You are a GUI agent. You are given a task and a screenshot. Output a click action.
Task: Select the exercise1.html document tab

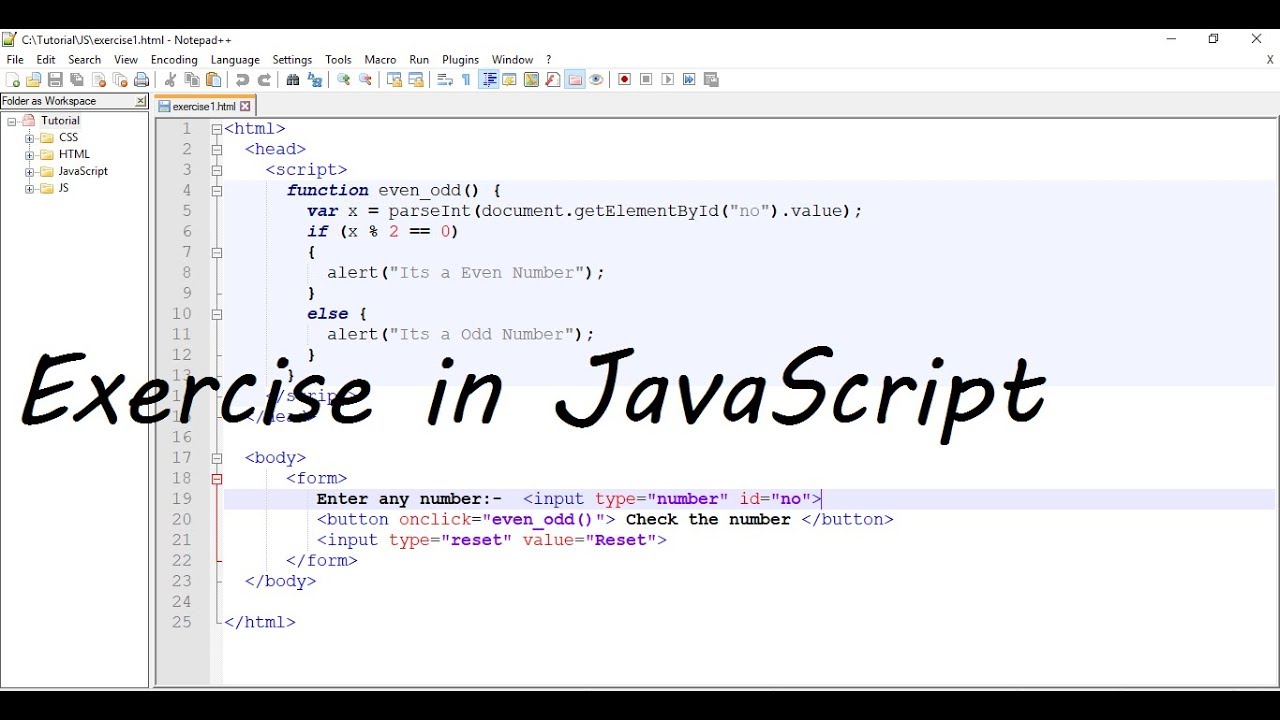click(204, 106)
